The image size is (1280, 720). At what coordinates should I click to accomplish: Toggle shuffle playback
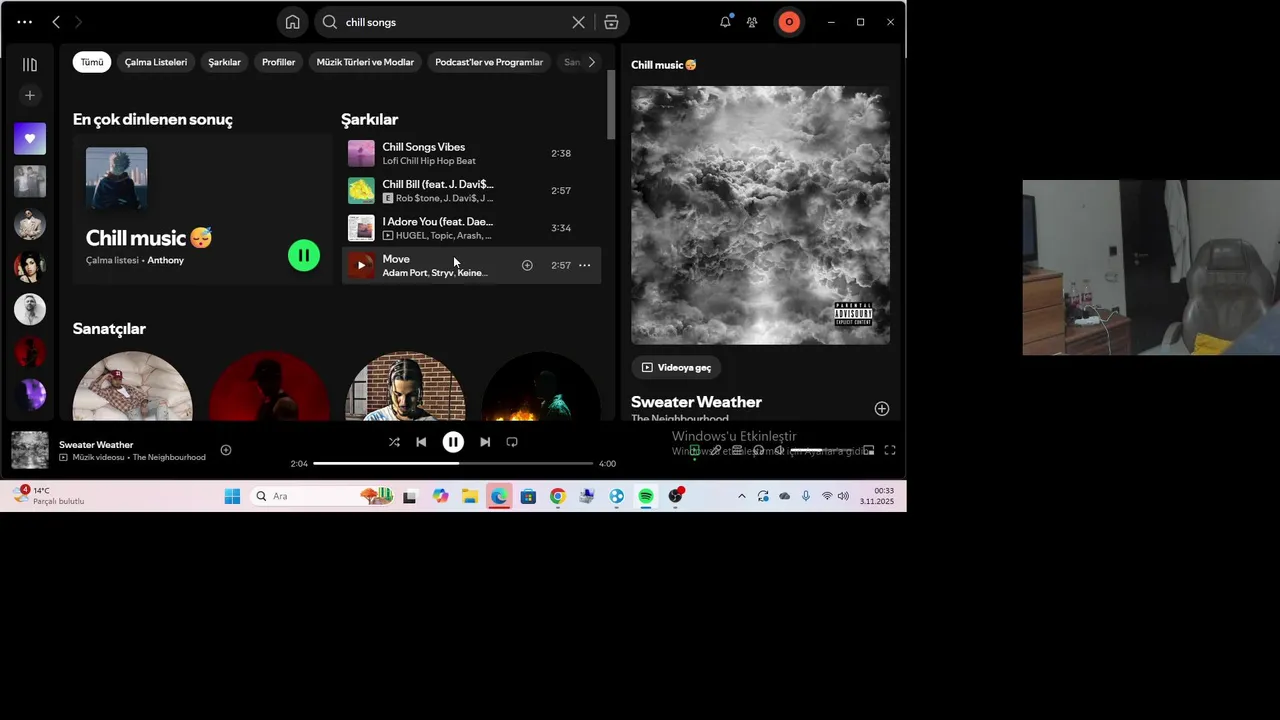tap(394, 442)
